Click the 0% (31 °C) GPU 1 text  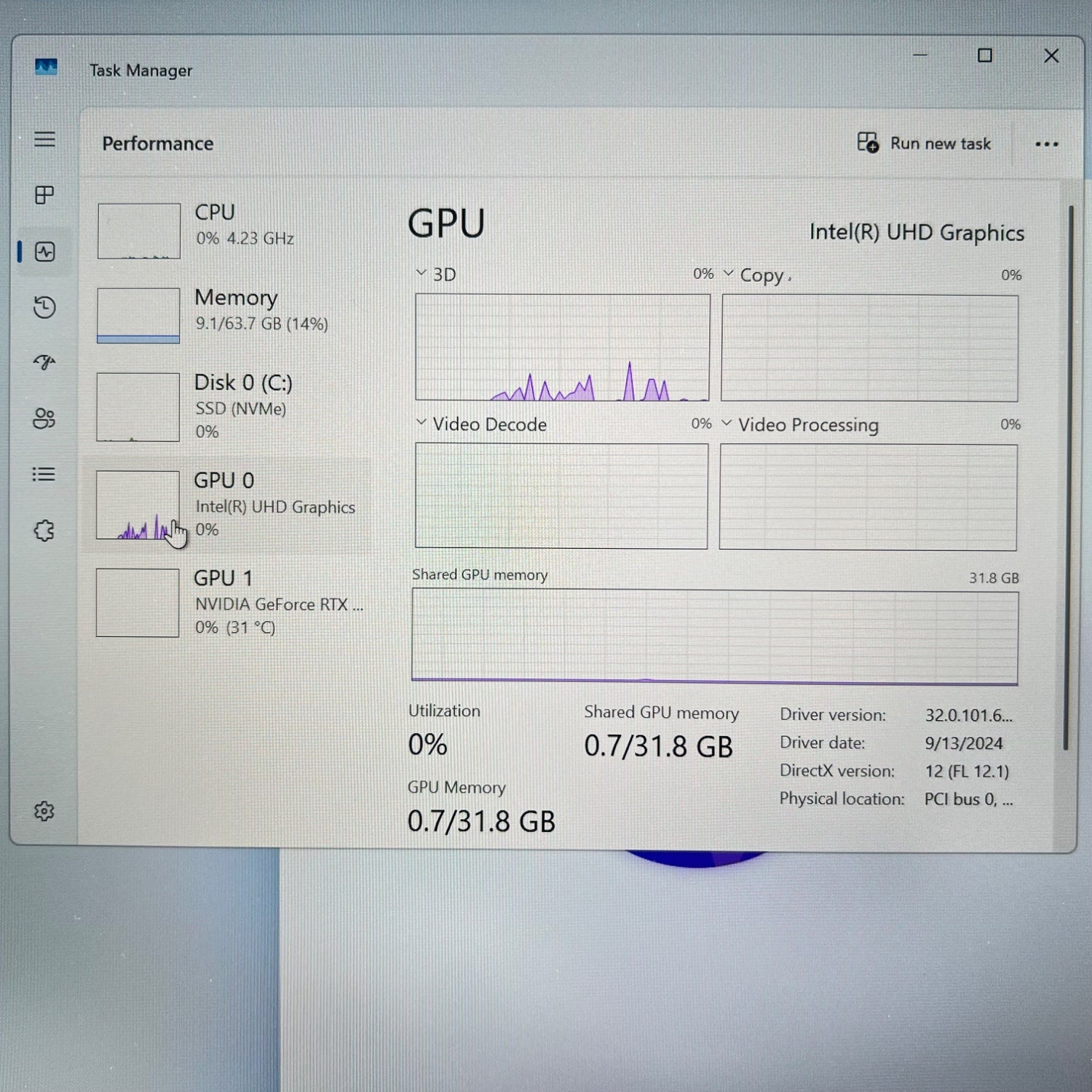click(x=235, y=628)
